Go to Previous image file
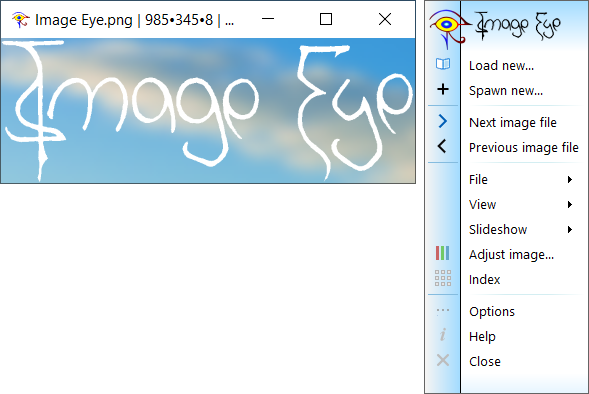This screenshot has height=394, width=589. [x=524, y=148]
